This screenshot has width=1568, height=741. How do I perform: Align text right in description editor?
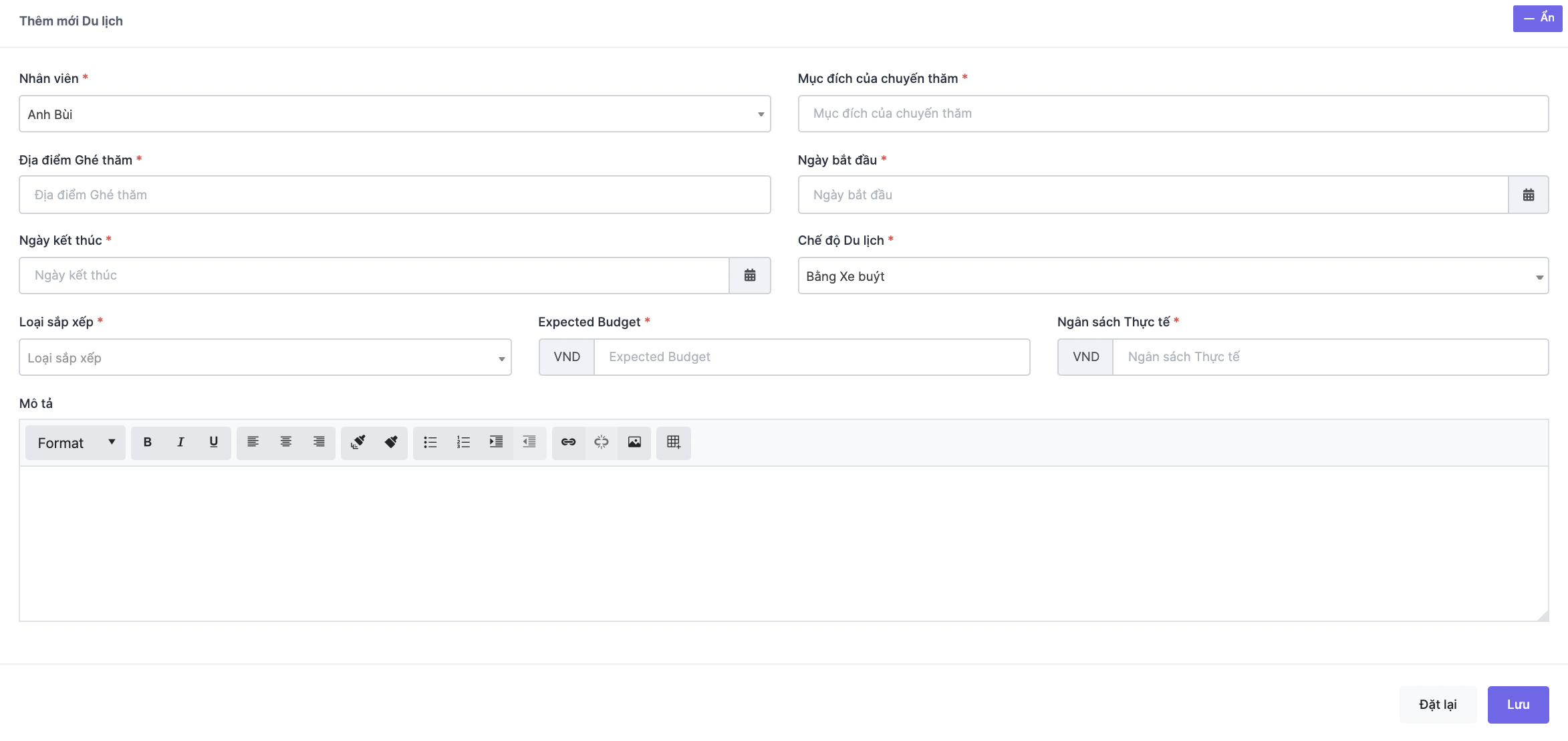[319, 442]
